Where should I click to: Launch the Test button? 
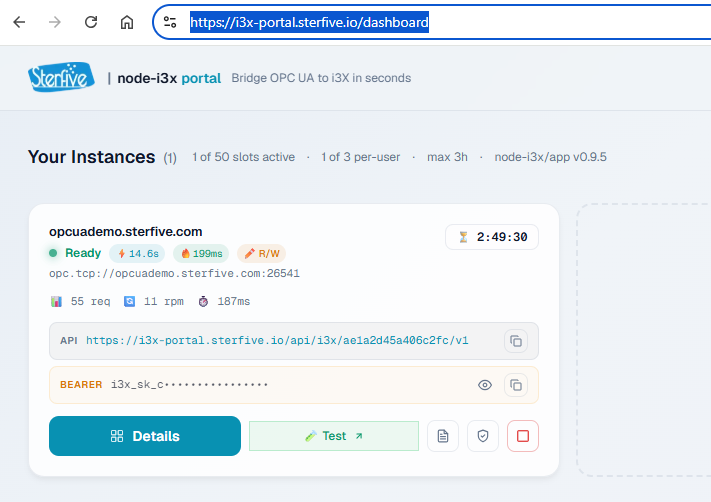pyautogui.click(x=334, y=436)
